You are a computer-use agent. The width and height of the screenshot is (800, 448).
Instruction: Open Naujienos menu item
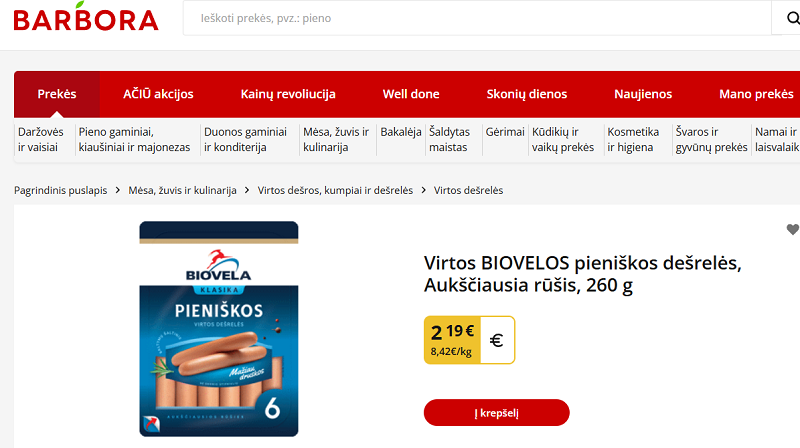(x=643, y=94)
